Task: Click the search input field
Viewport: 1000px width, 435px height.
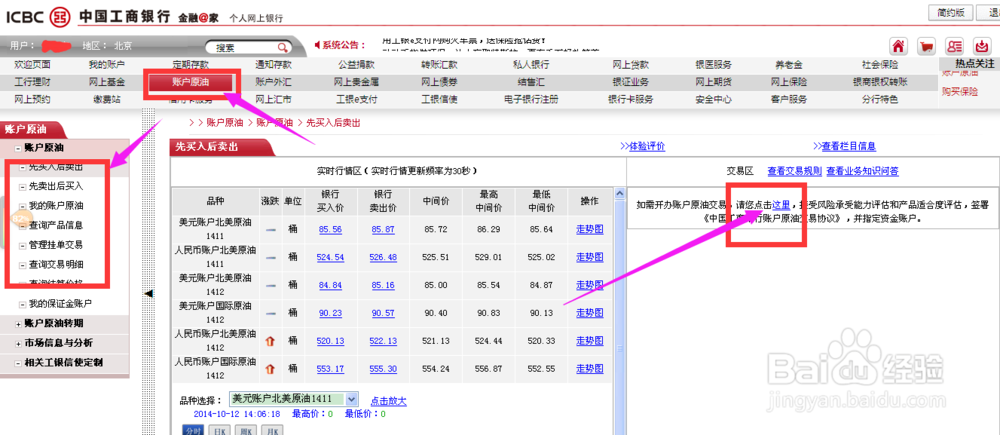Action: point(244,48)
